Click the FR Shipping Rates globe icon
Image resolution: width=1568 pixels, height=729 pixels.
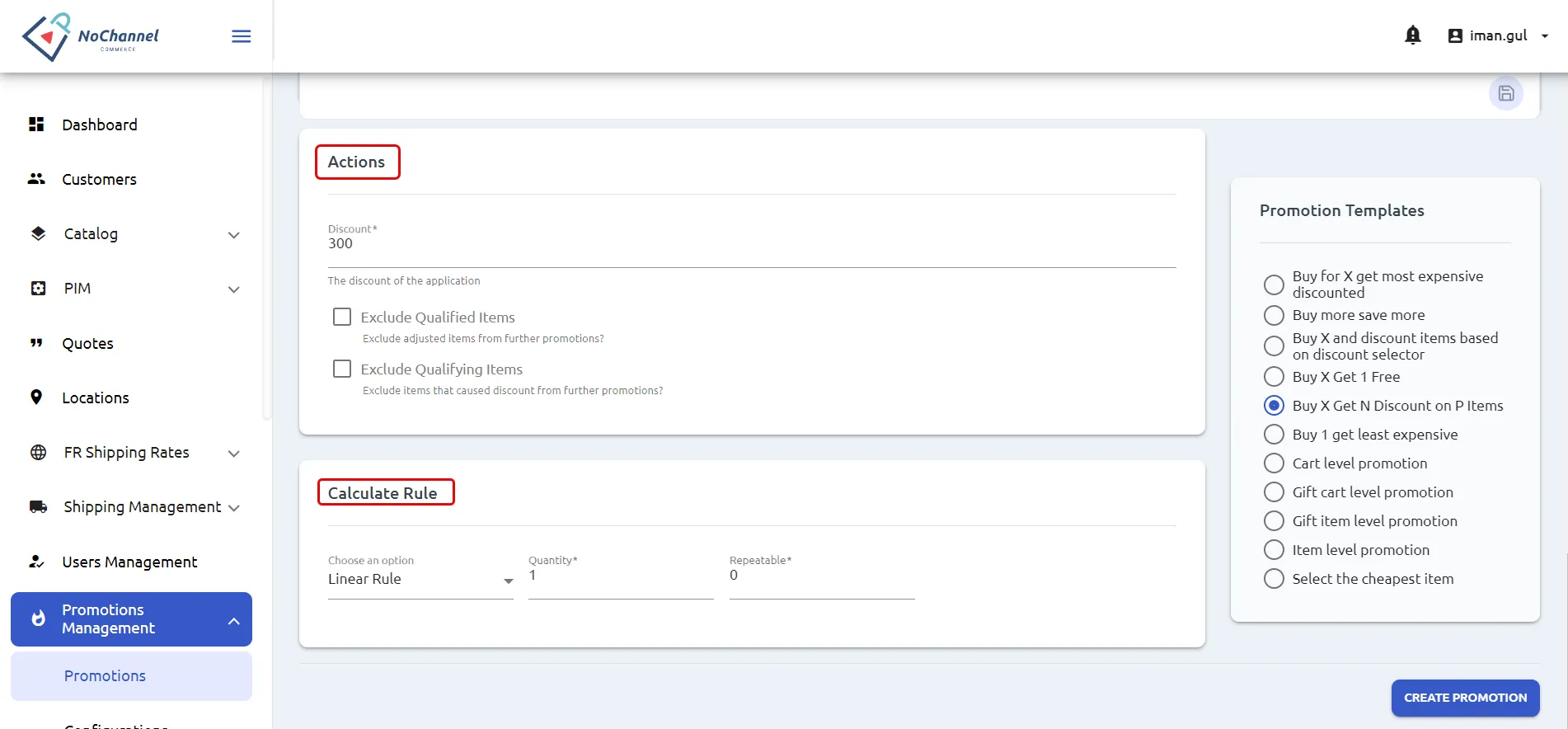(38, 452)
